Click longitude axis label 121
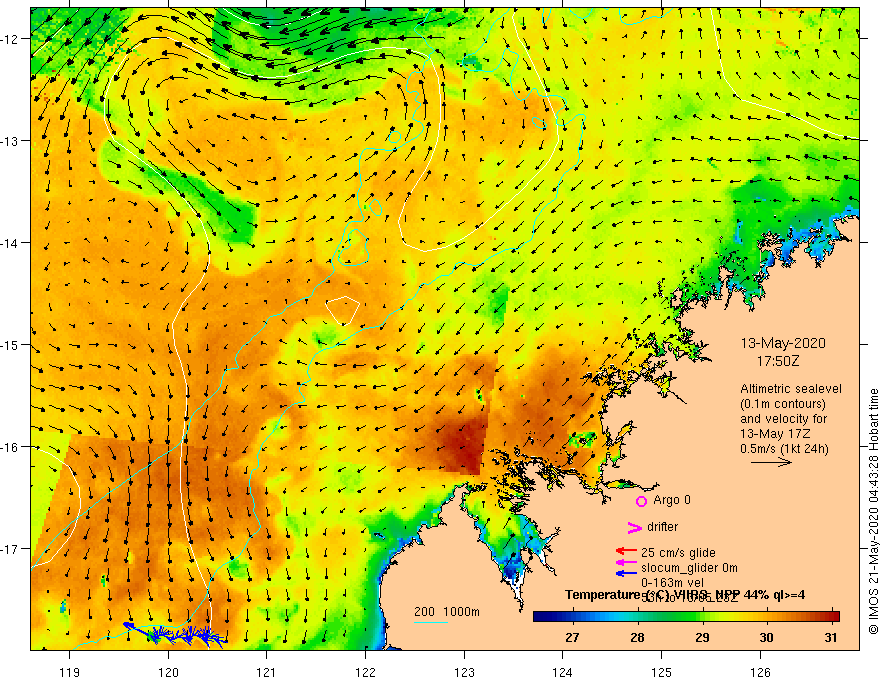This screenshot has width=880, height=680. pos(267,672)
